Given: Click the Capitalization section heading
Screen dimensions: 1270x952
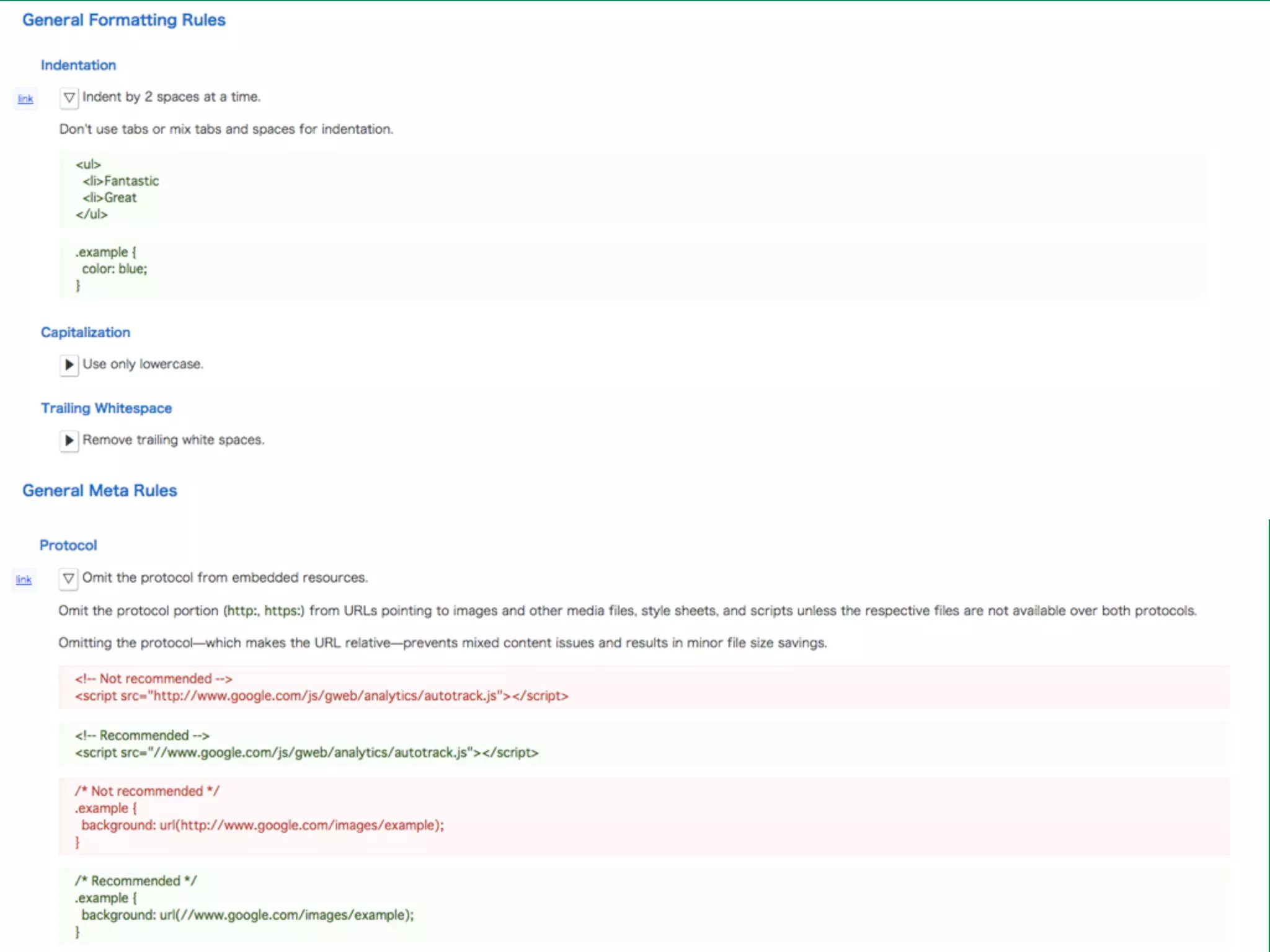Looking at the screenshot, I should (86, 332).
